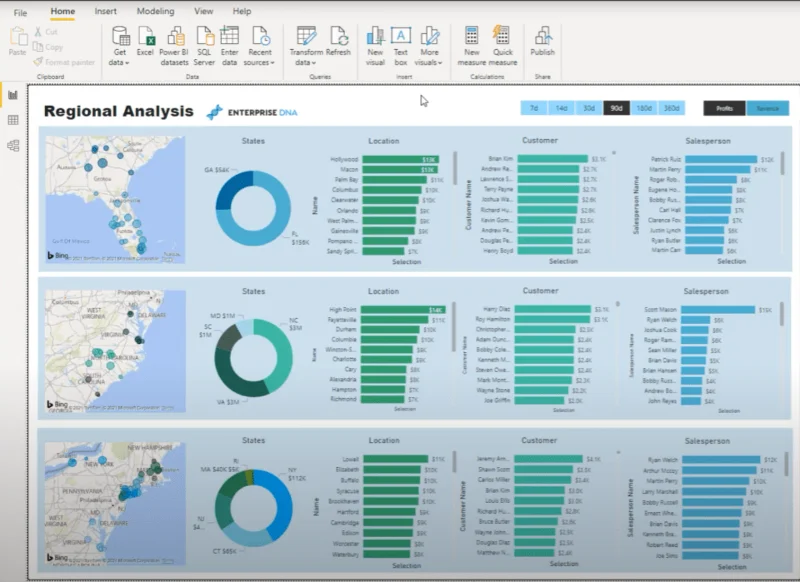Insert a New visual

tap(375, 46)
